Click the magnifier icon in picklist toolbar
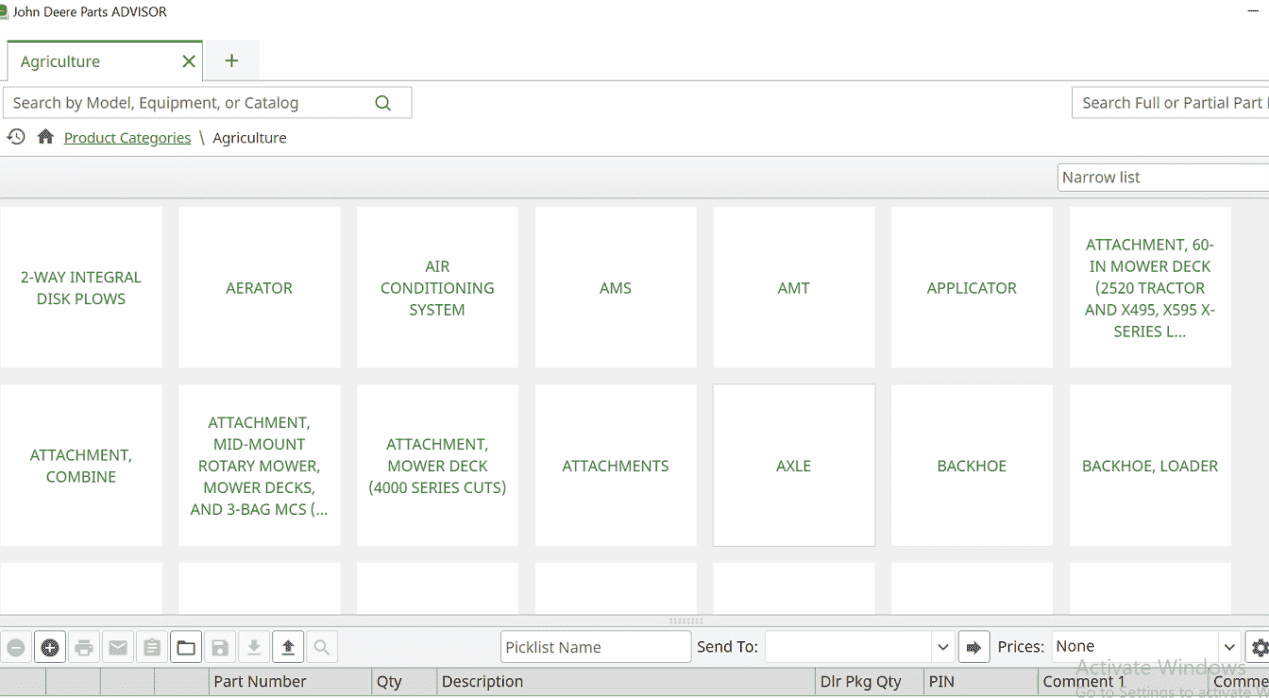This screenshot has width=1269, height=698. pyautogui.click(x=322, y=647)
